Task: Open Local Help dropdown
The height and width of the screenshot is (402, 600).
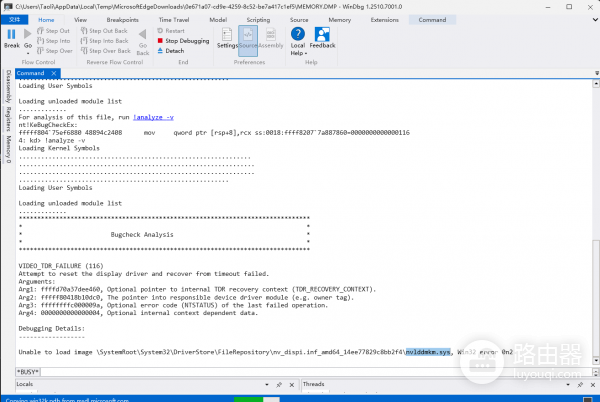Action: pos(298,41)
